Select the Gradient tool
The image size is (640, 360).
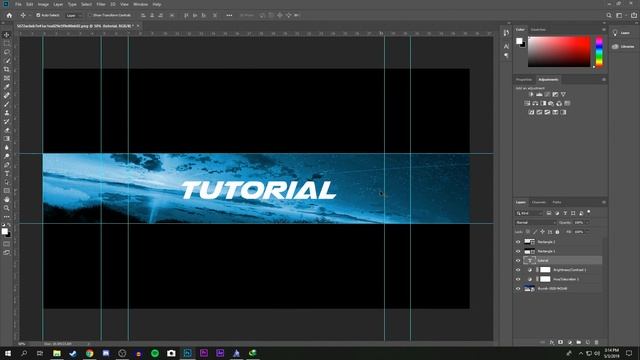[7, 139]
